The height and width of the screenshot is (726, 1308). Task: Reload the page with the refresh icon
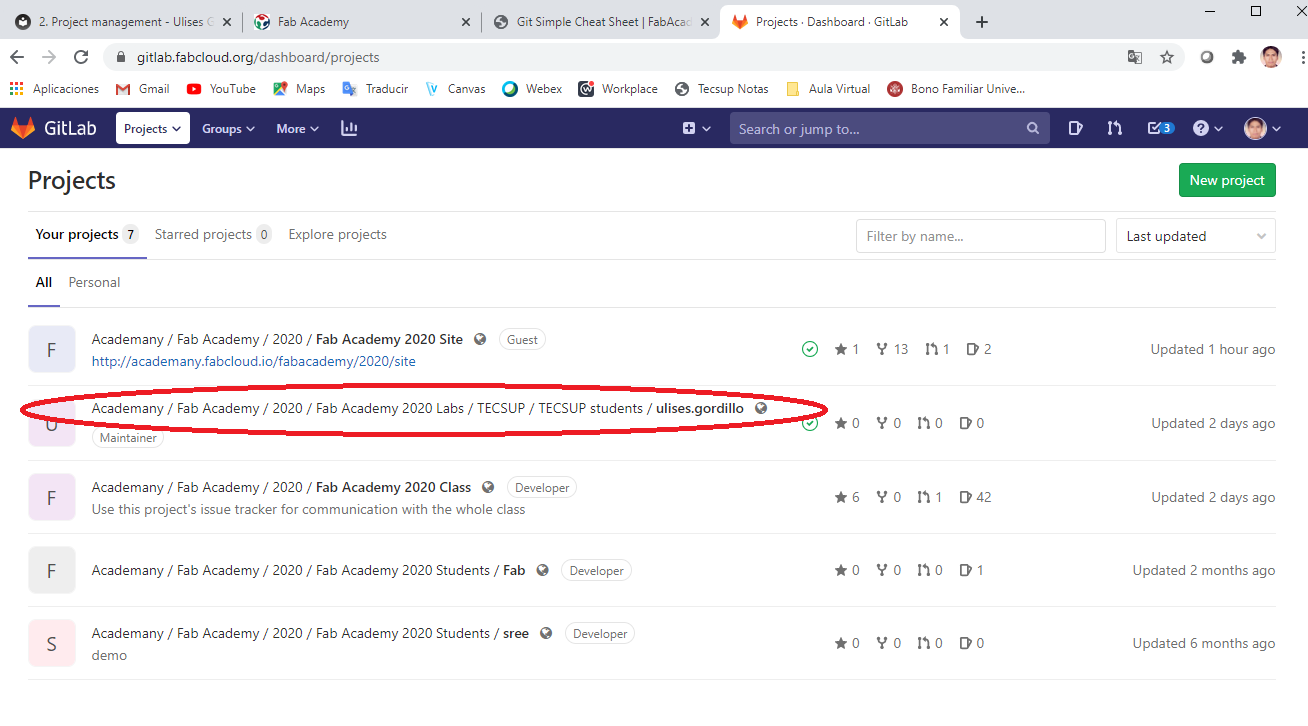coord(81,57)
